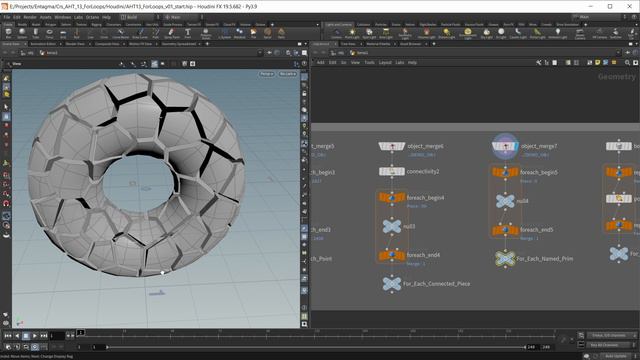This screenshot has height=360, width=640.
Task: Add an Environment Light from the shelf
Action: [x=468, y=33]
